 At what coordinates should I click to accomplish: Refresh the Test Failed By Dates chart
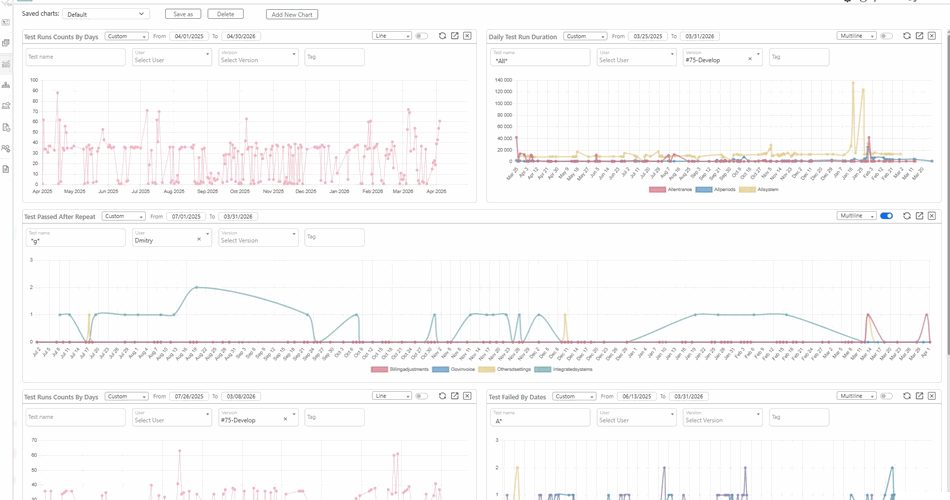coord(906,396)
